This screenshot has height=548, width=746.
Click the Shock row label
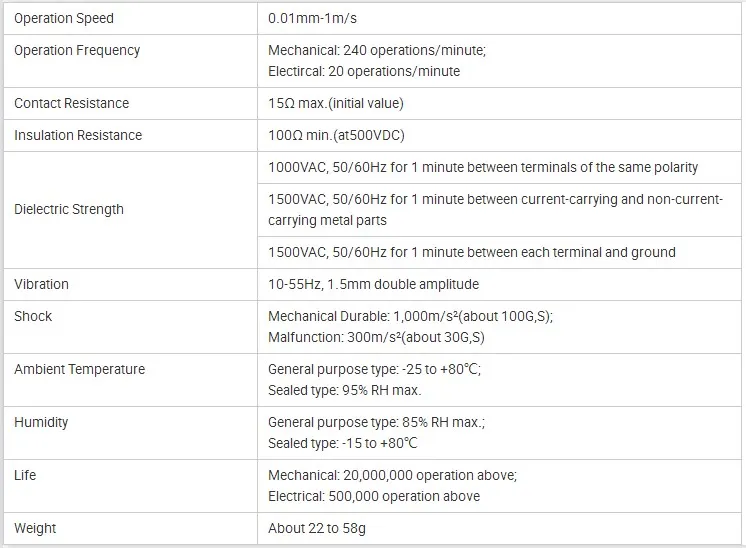pyautogui.click(x=33, y=316)
